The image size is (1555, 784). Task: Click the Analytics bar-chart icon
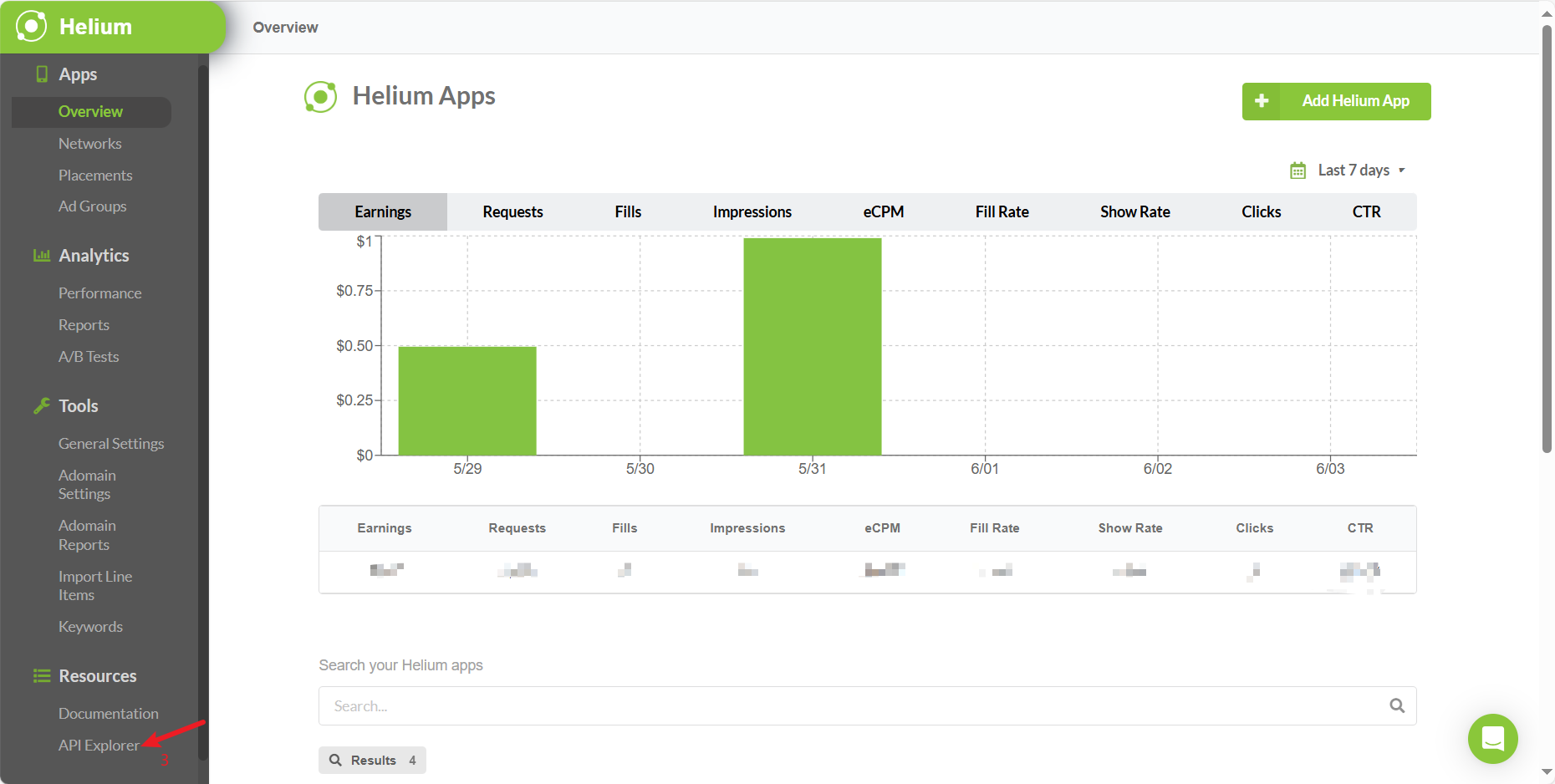click(x=42, y=255)
